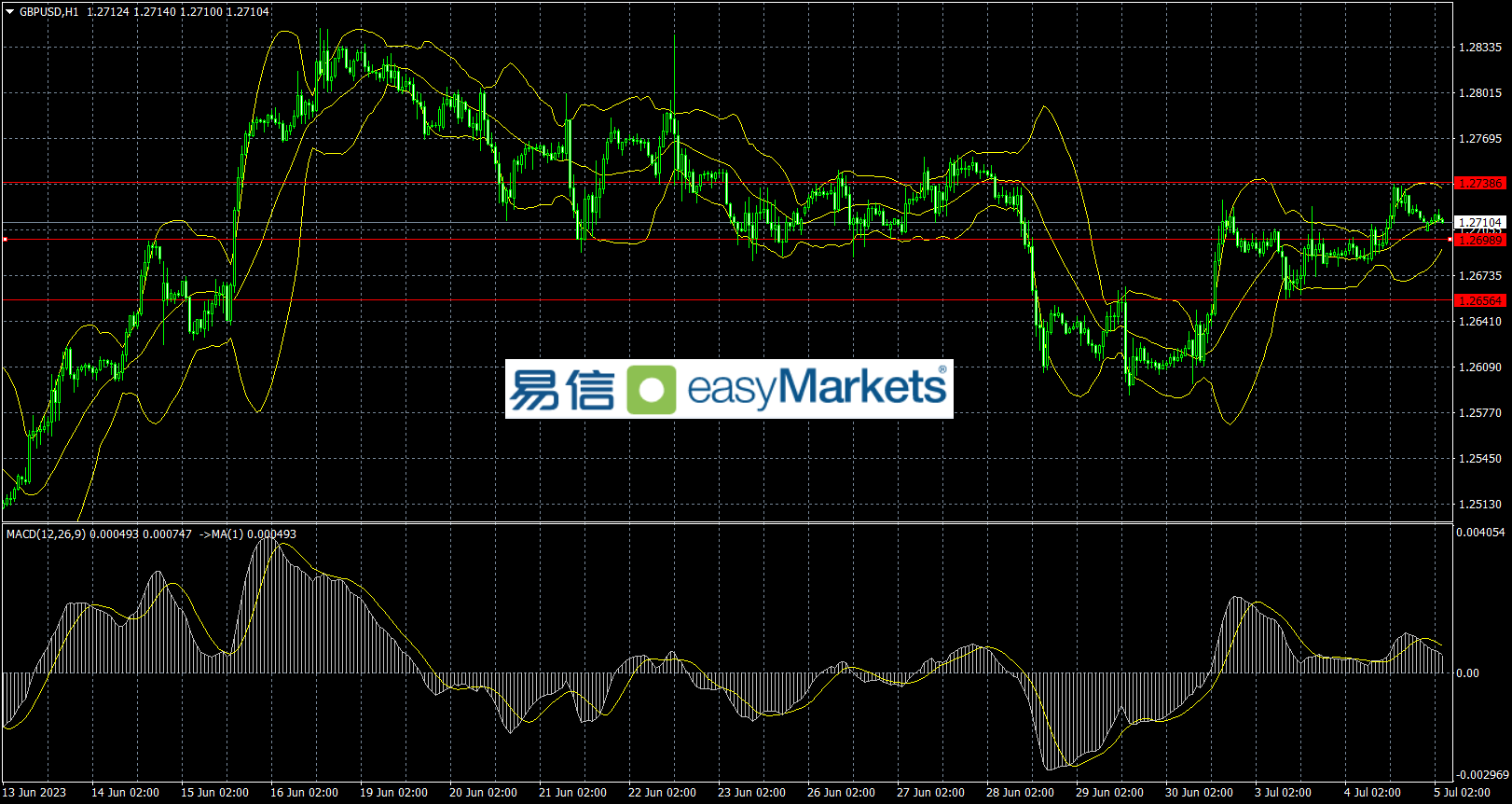Click the 22 Jun 02:00 time label
Image resolution: width=1512 pixels, height=804 pixels.
(x=662, y=793)
